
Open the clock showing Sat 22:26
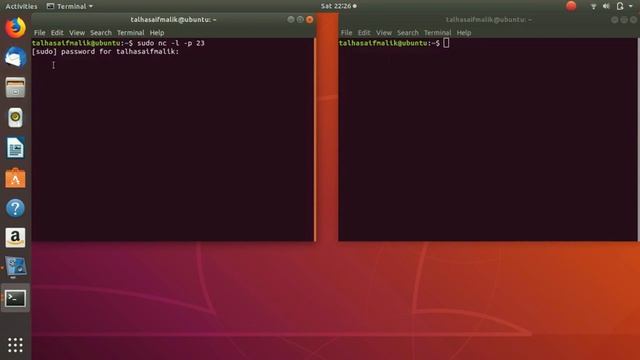pyautogui.click(x=338, y=6)
